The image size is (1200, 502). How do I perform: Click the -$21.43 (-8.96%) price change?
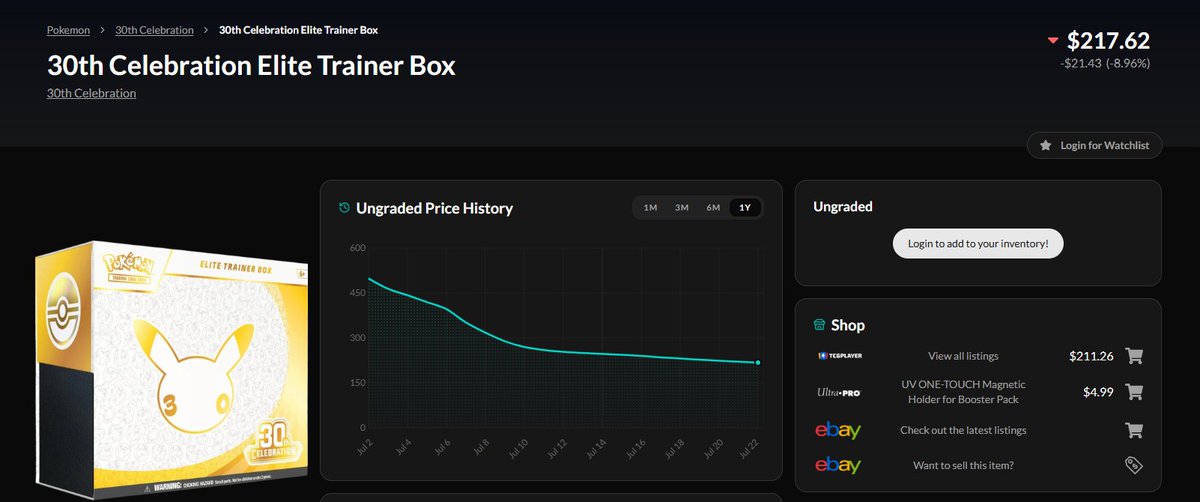point(1105,63)
